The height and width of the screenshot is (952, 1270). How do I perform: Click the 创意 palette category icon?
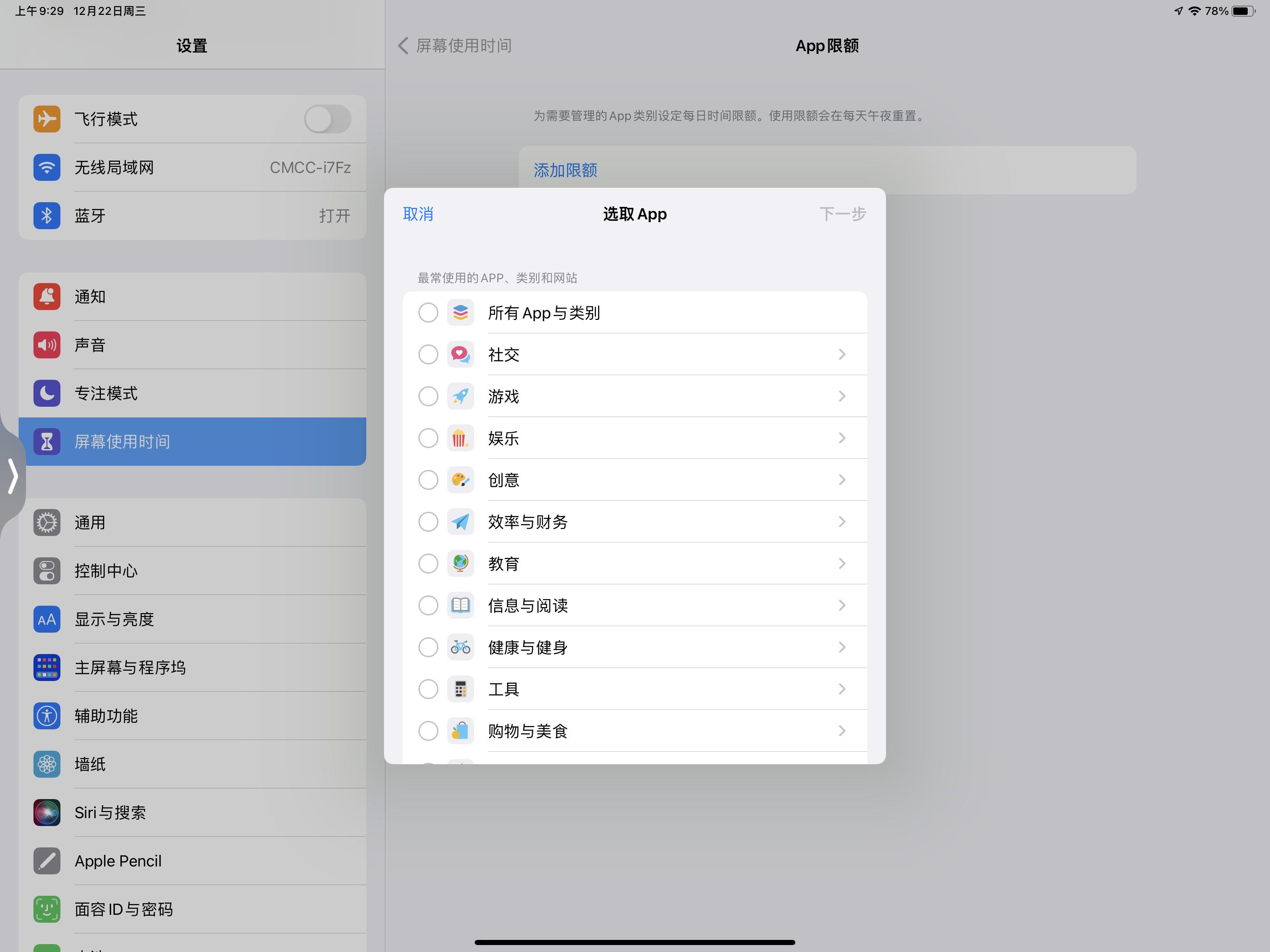coord(461,479)
